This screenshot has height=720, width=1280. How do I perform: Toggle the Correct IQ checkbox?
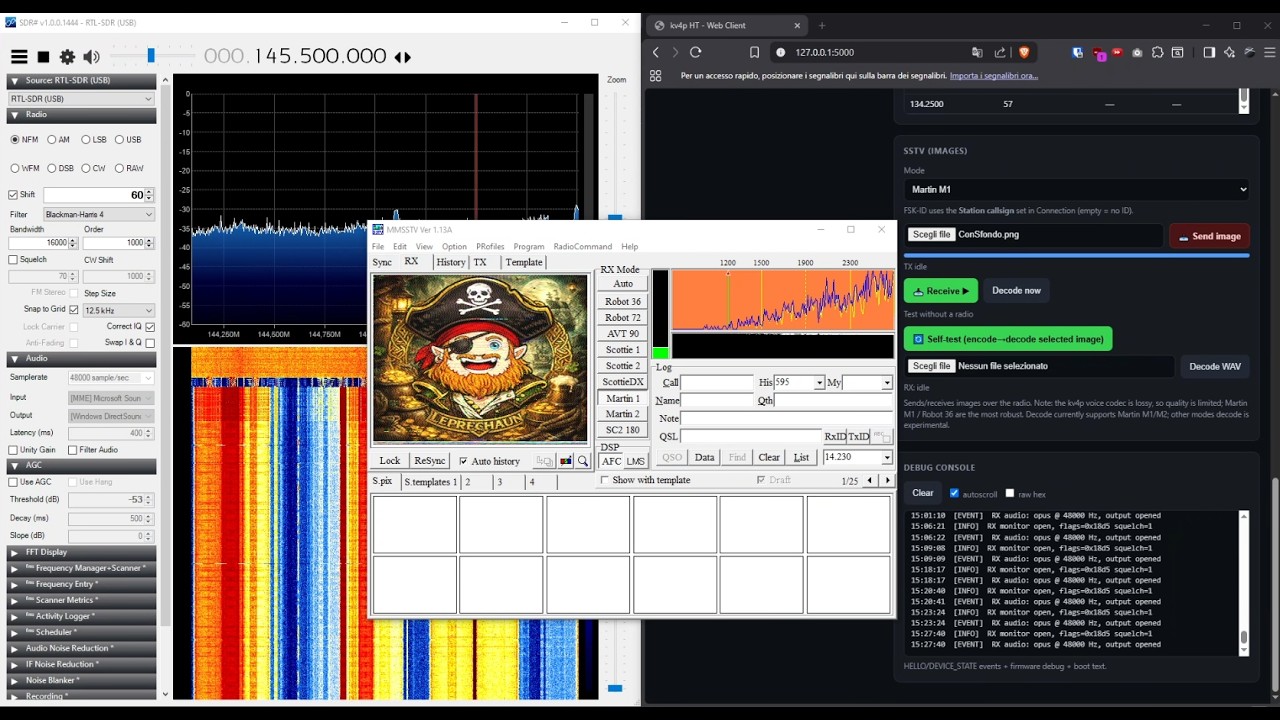tap(150, 327)
